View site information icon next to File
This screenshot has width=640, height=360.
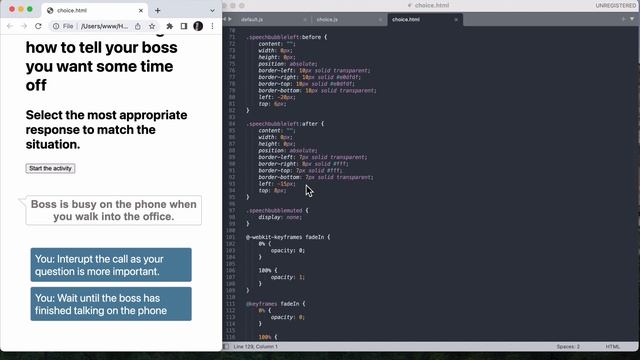pos(56,26)
